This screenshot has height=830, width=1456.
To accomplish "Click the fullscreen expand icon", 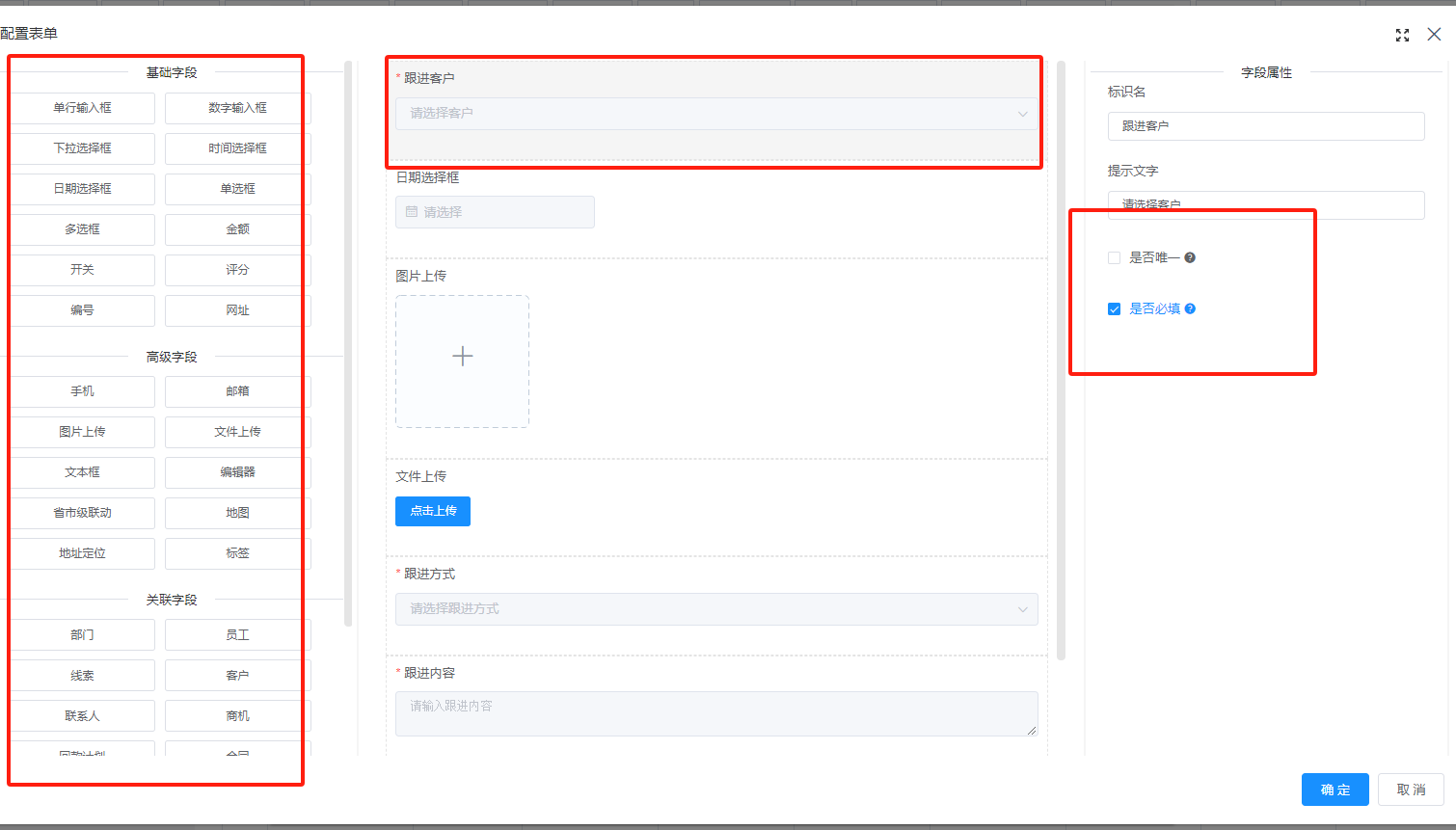I will point(1402,35).
